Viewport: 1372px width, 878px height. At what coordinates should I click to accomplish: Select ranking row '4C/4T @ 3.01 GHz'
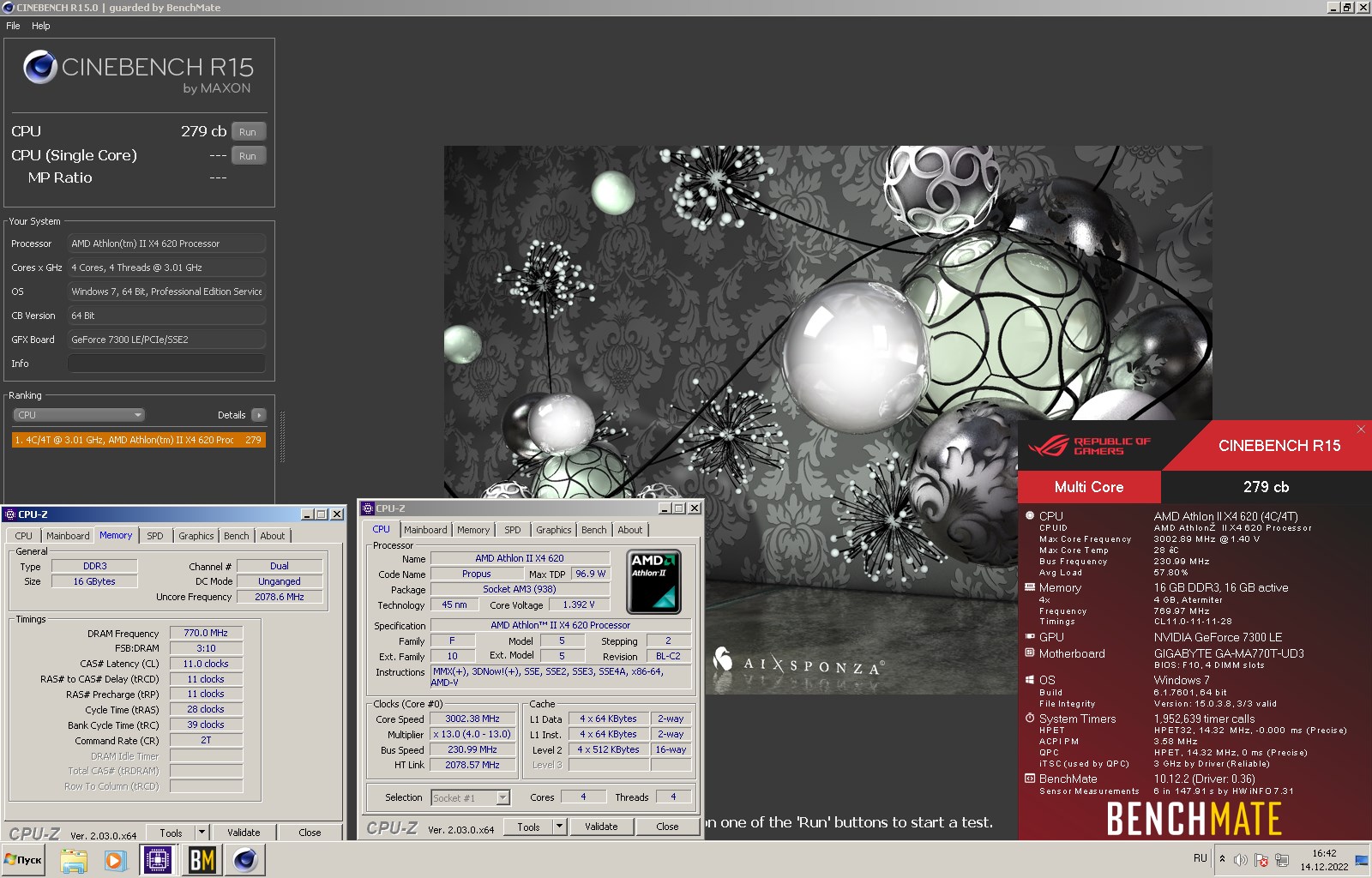pyautogui.click(x=138, y=440)
